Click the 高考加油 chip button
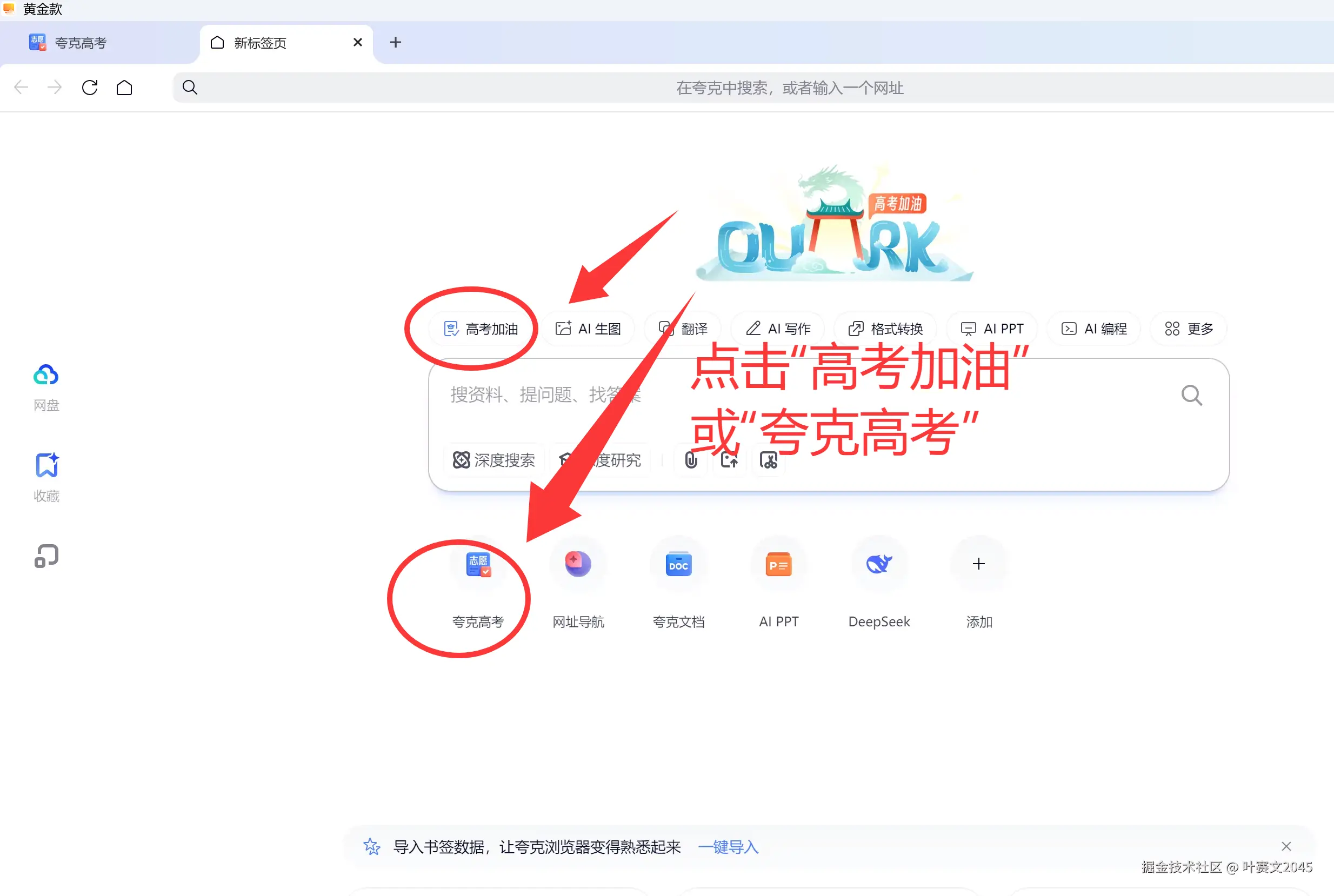The image size is (1334, 896). (x=481, y=329)
